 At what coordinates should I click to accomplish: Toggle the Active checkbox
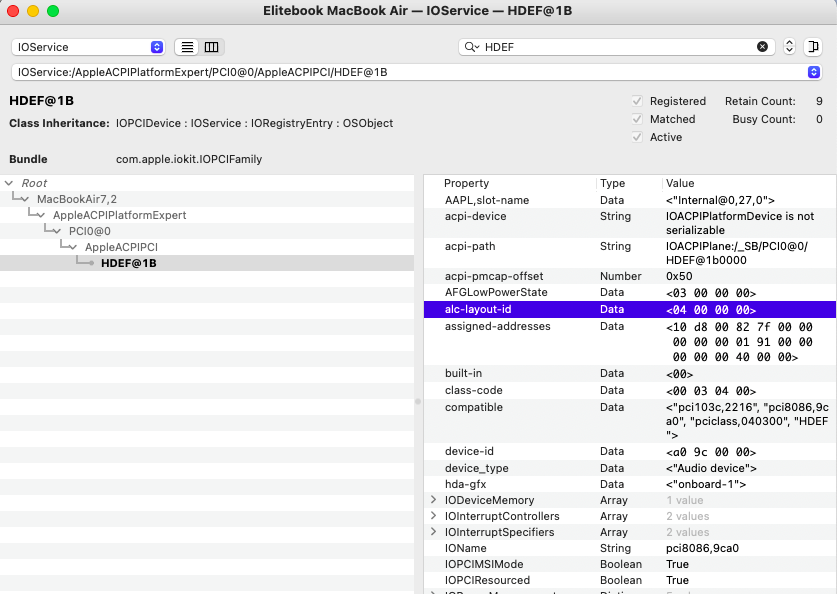point(637,137)
